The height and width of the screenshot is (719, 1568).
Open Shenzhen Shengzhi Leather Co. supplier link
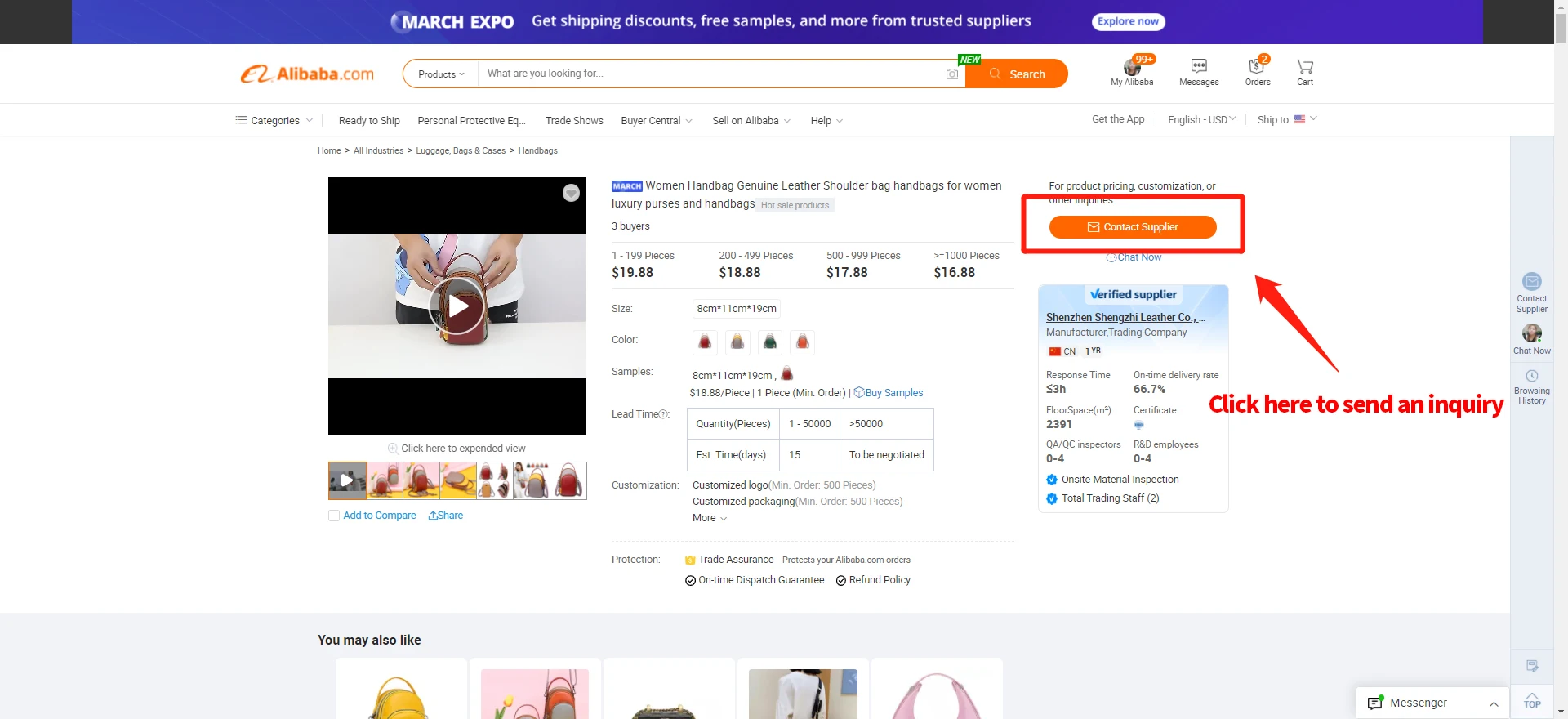point(1125,317)
